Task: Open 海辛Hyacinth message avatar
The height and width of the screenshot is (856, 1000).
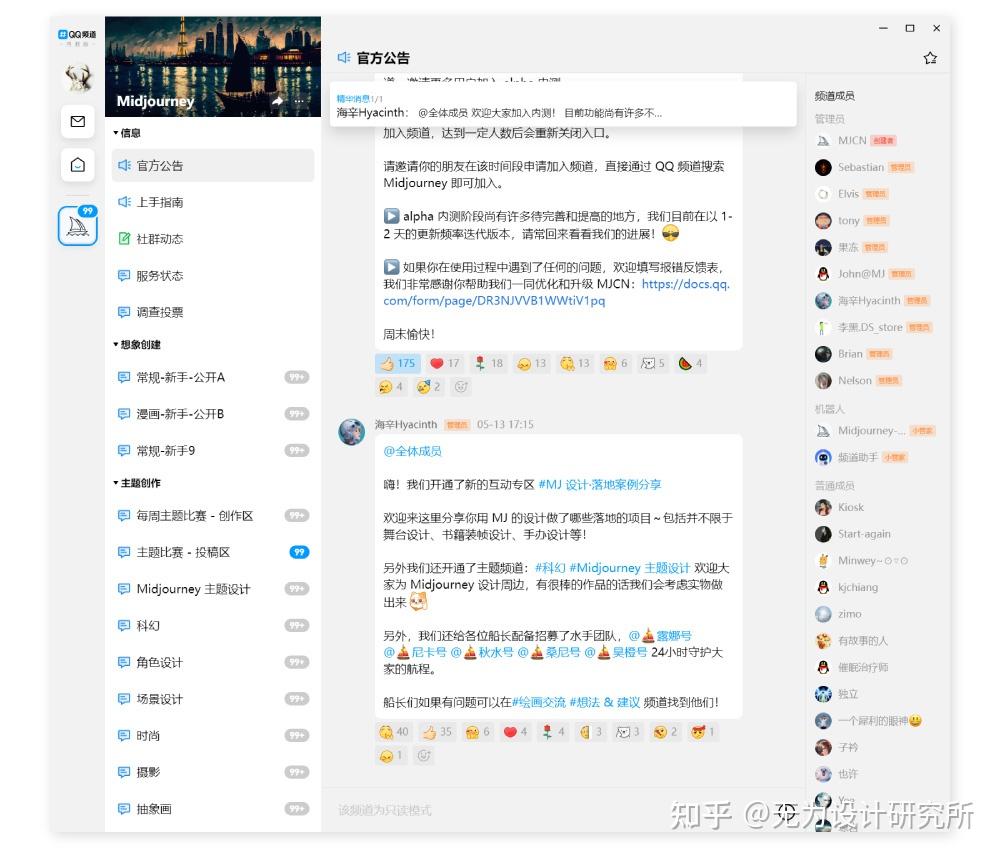Action: 351,432
